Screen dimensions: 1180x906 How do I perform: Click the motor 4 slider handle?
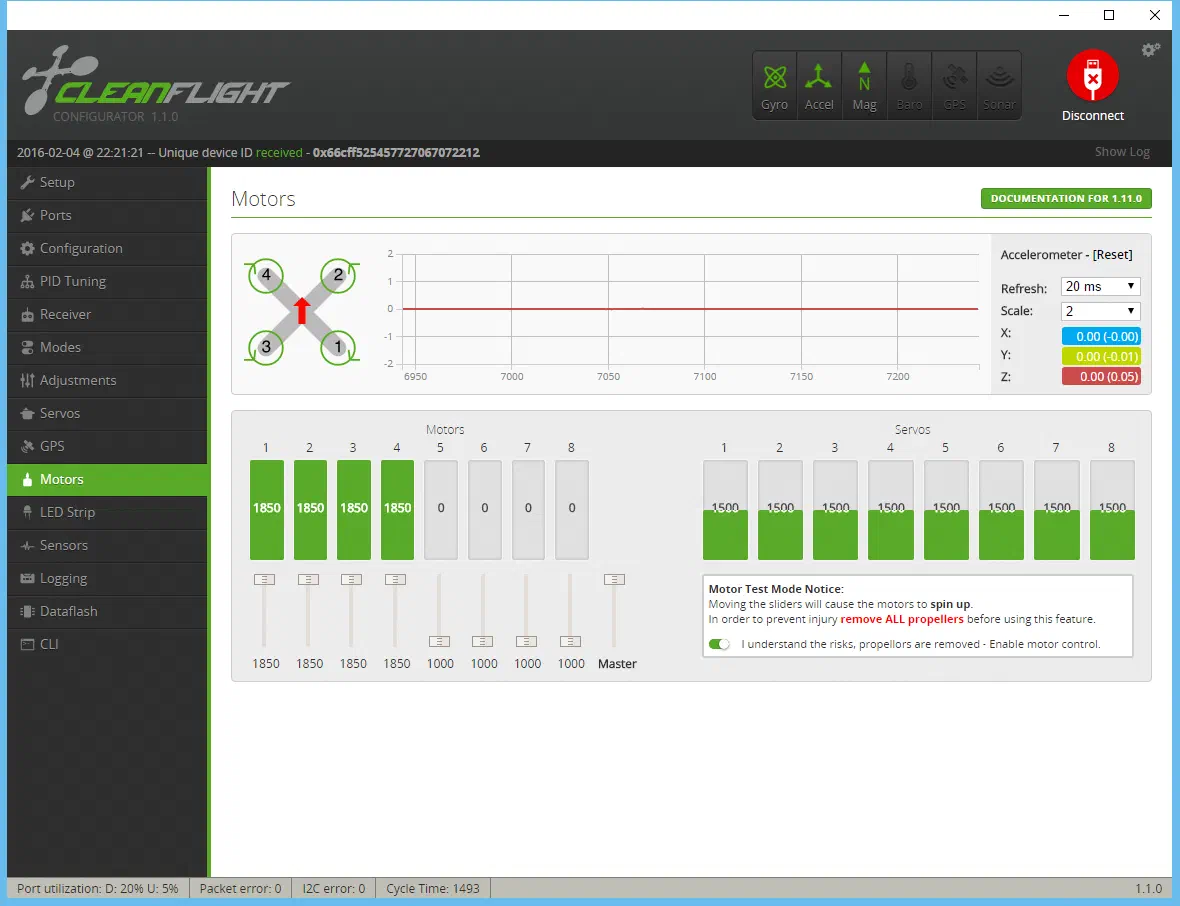point(395,579)
